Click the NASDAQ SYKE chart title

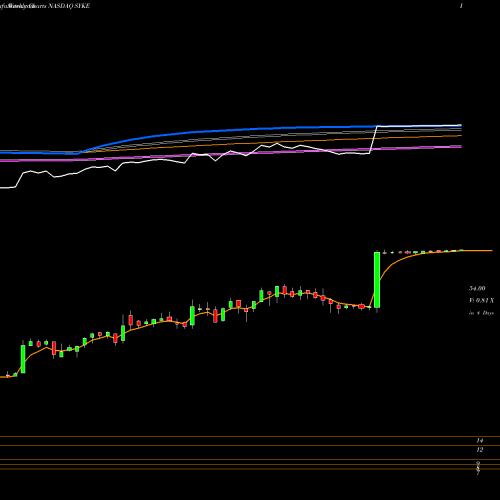tap(69, 6)
